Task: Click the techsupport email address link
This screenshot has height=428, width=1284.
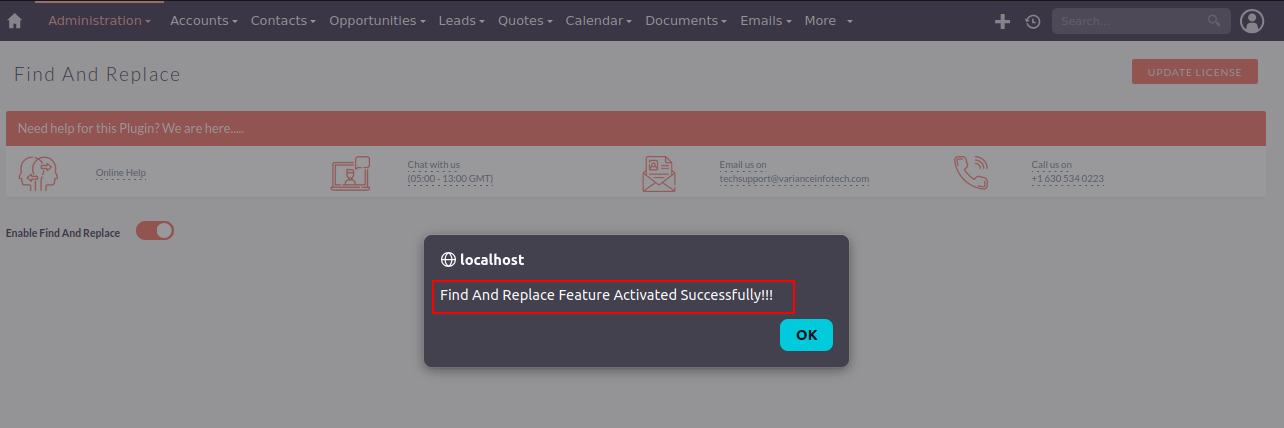Action: point(794,179)
